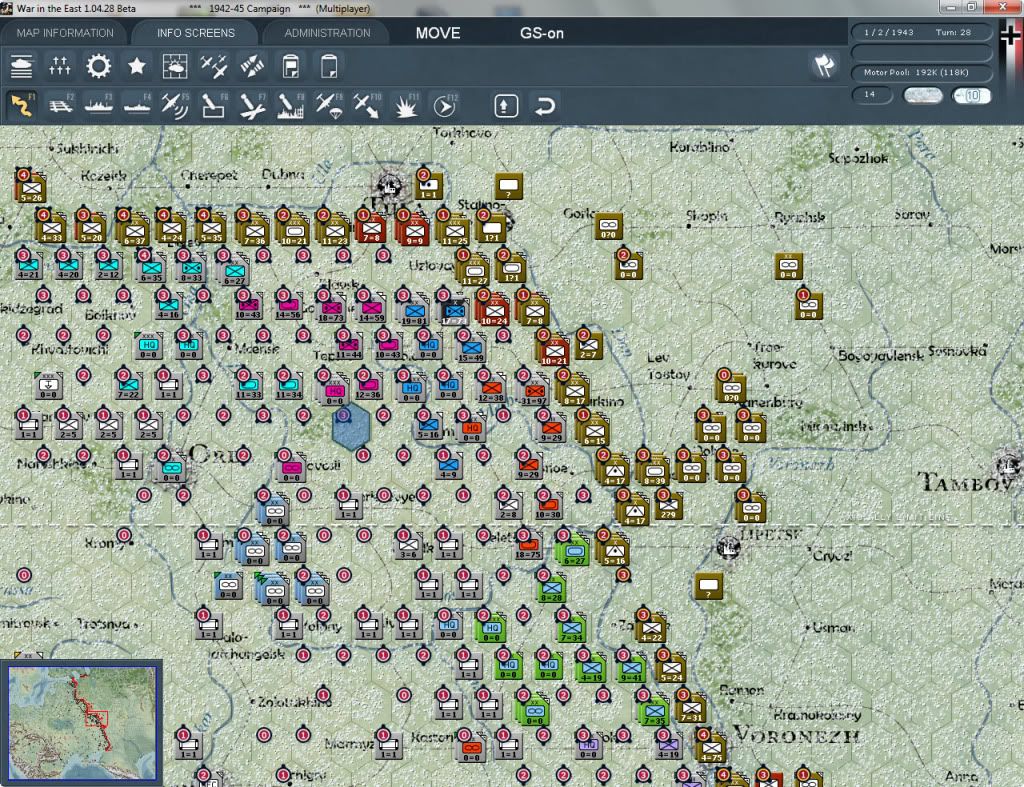
Task: Click the F12 end turn icon
Action: pos(445,105)
